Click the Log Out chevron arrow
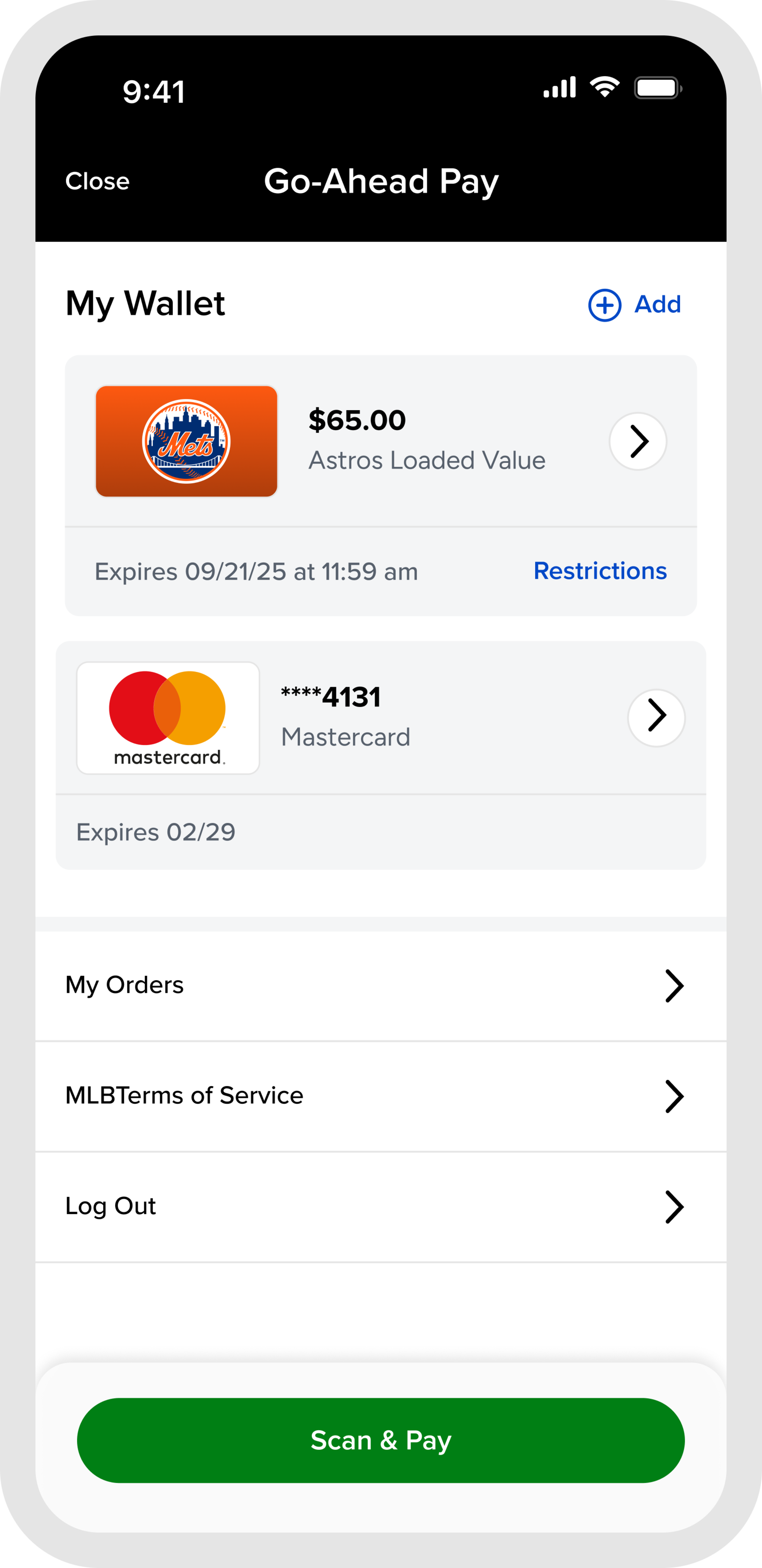Image resolution: width=762 pixels, height=1568 pixels. pos(674,1207)
